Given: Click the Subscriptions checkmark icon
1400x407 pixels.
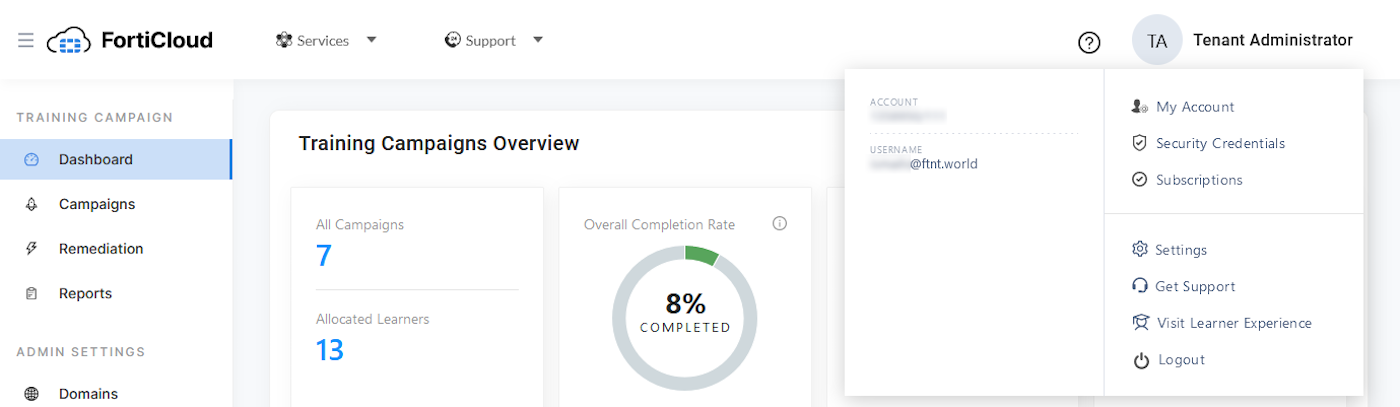Looking at the screenshot, I should pyautogui.click(x=1139, y=180).
